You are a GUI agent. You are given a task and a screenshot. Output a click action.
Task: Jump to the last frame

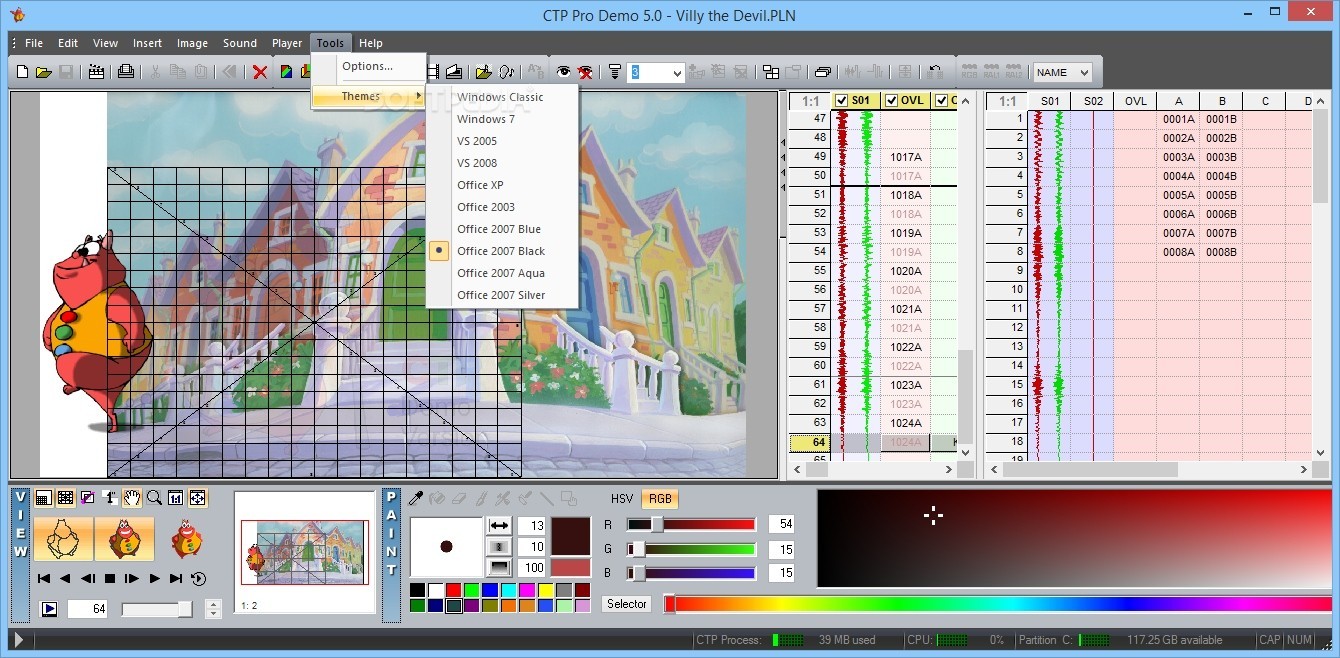tap(176, 578)
